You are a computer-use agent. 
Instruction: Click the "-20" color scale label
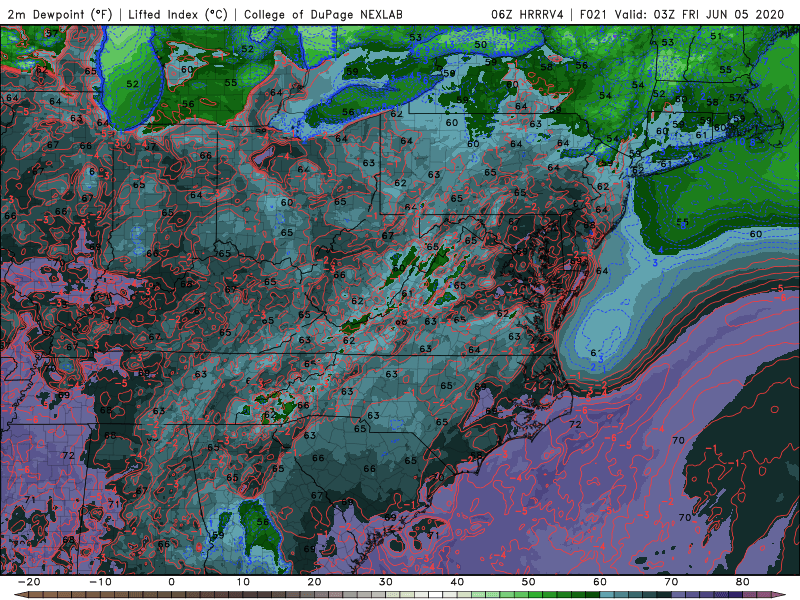pos(29,582)
